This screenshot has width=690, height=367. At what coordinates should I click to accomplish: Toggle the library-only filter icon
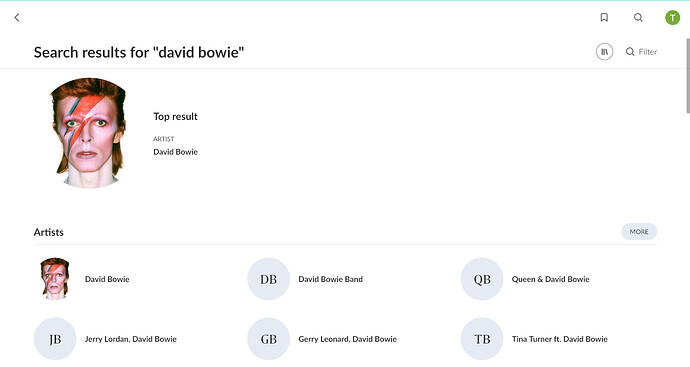pos(604,51)
